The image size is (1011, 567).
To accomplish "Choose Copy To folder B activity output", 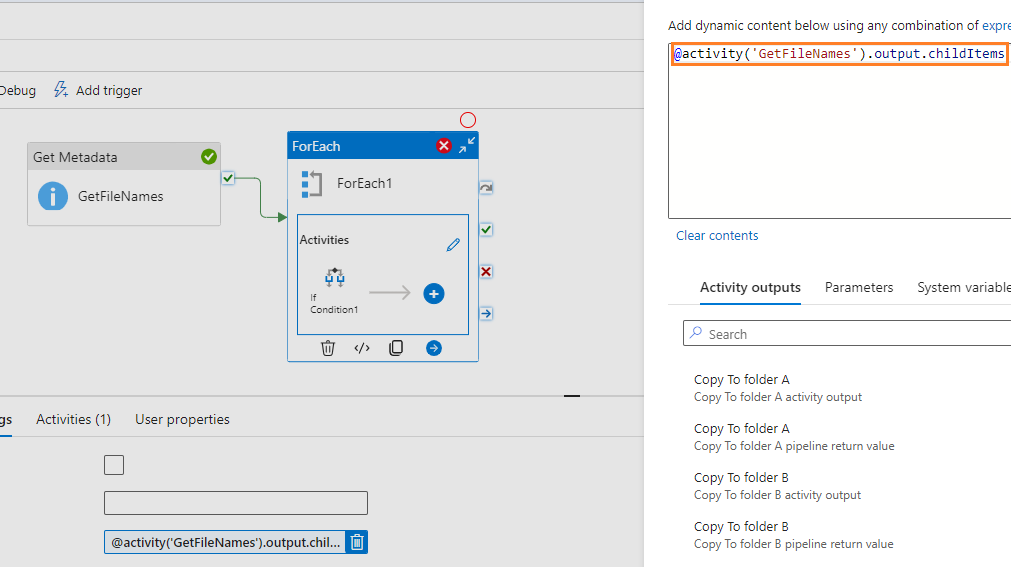I will point(777,486).
